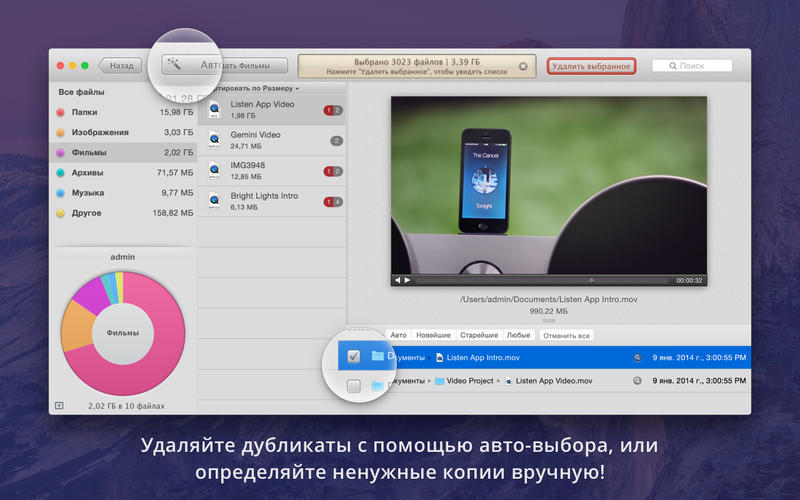Click the IMG3948 file icon in list
Image resolution: width=800 pixels, height=500 pixels.
[x=214, y=171]
